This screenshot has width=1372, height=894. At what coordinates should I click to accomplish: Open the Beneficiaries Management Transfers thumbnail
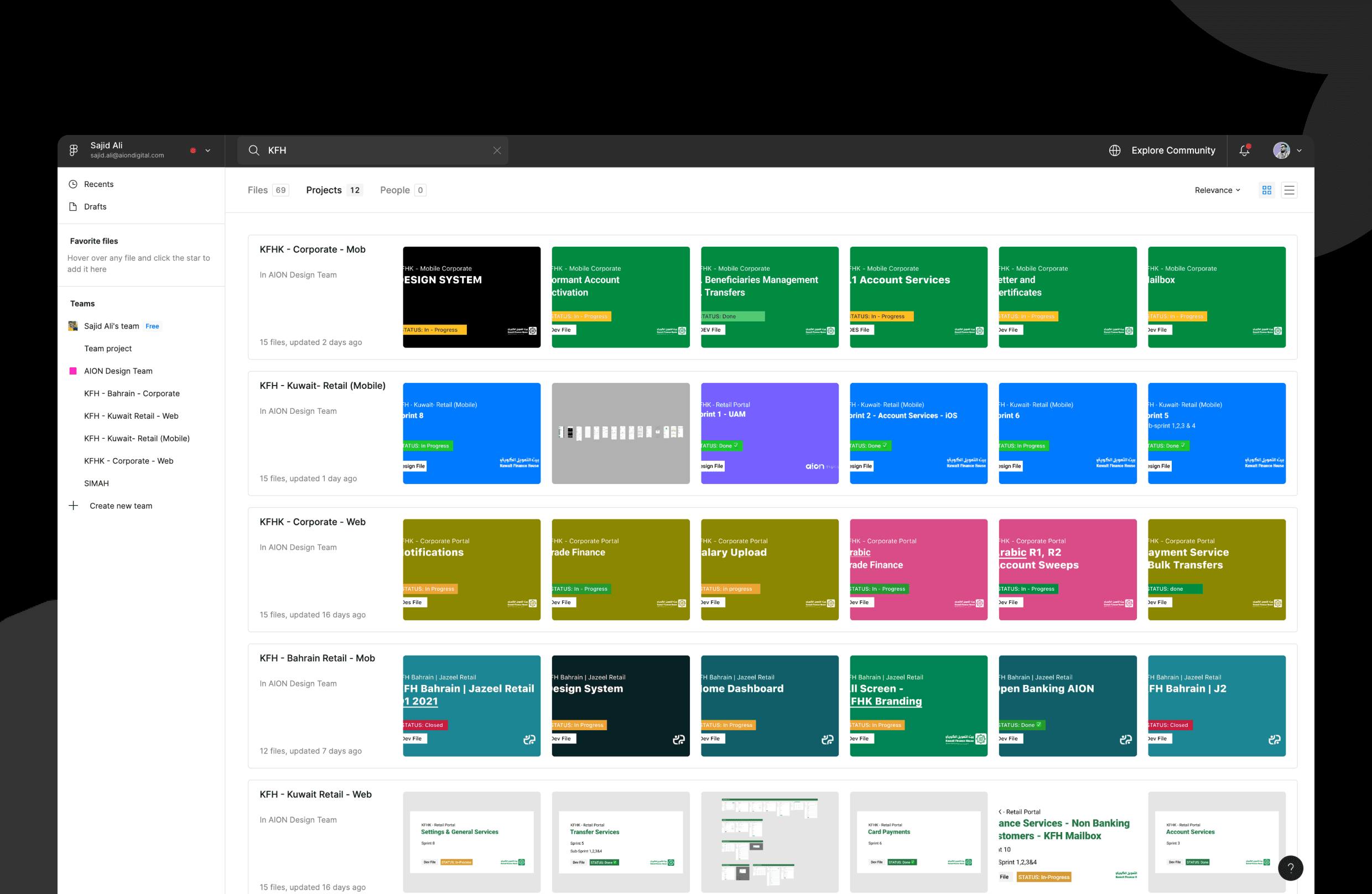(x=770, y=298)
